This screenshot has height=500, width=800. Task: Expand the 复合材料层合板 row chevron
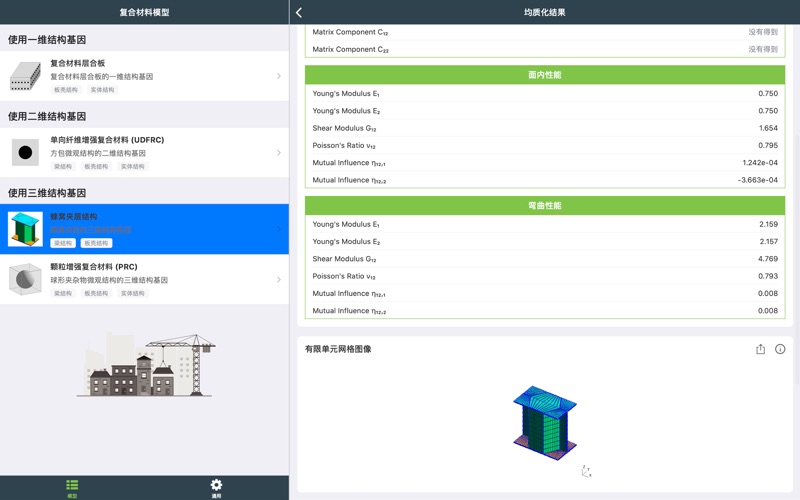[x=278, y=76]
